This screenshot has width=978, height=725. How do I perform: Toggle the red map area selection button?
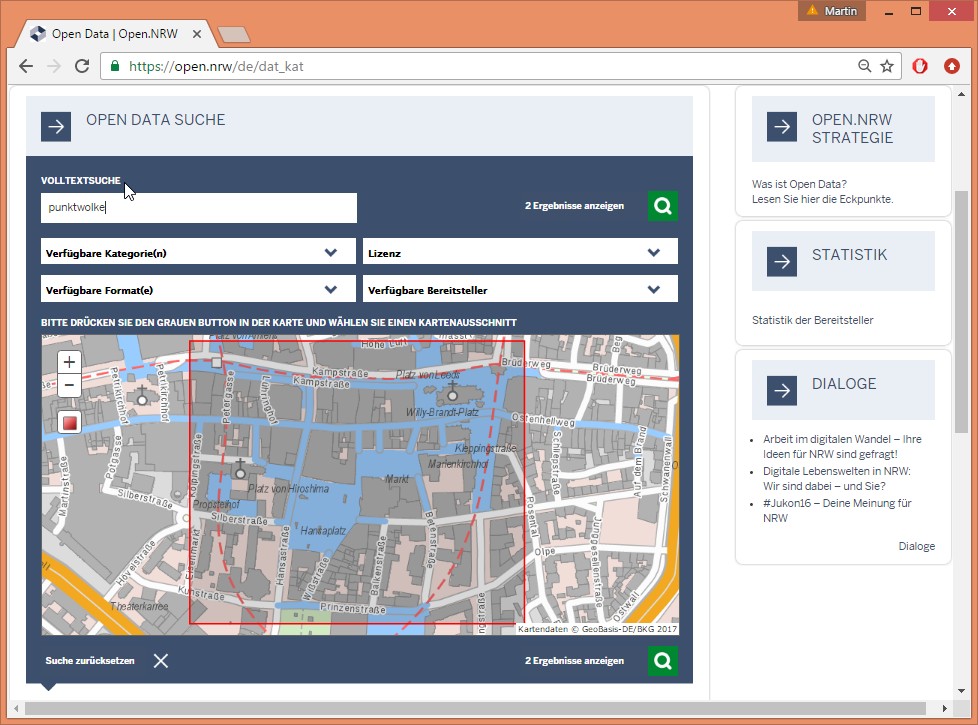(x=69, y=423)
